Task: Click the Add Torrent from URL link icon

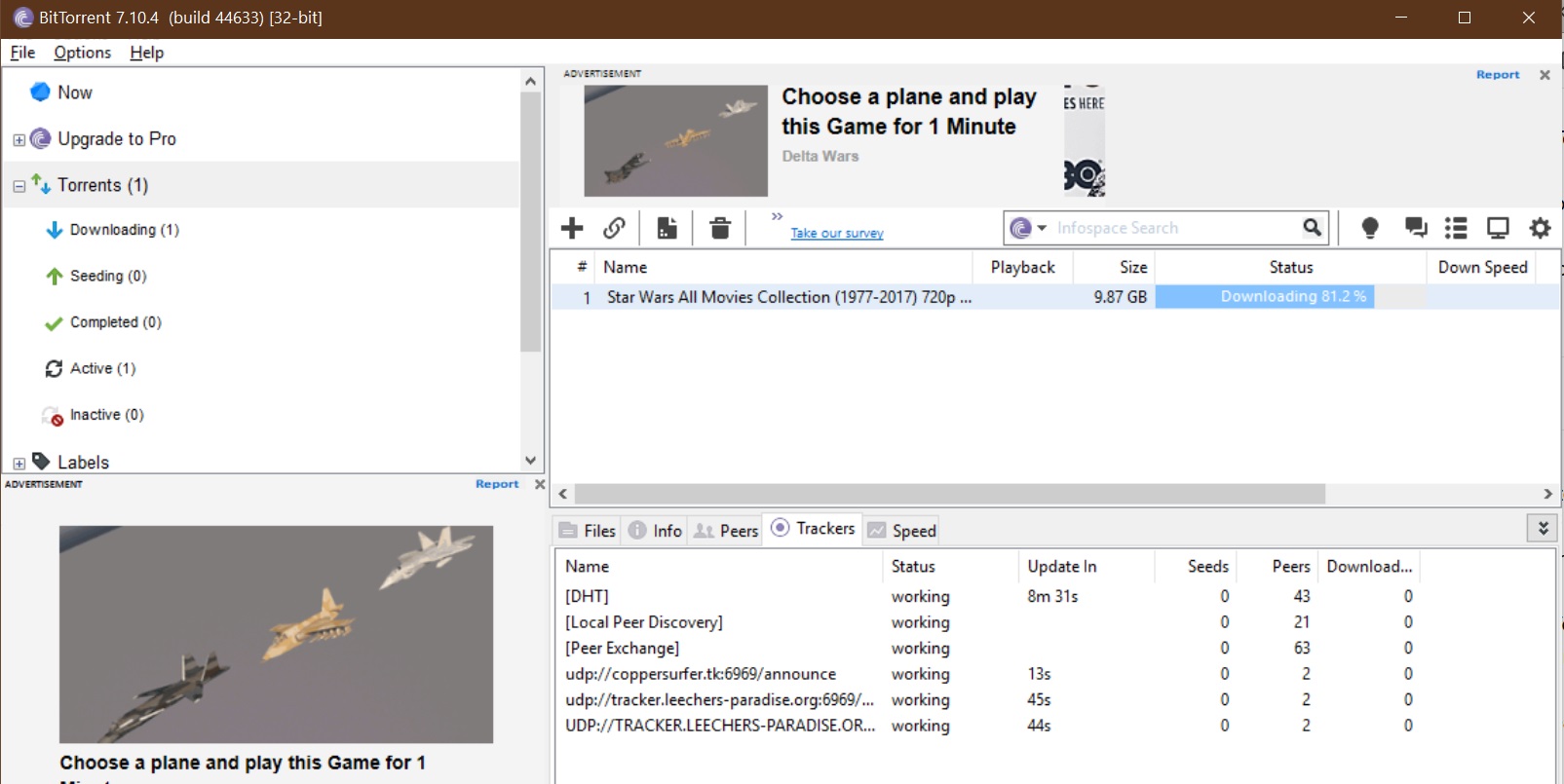Action: pos(614,228)
